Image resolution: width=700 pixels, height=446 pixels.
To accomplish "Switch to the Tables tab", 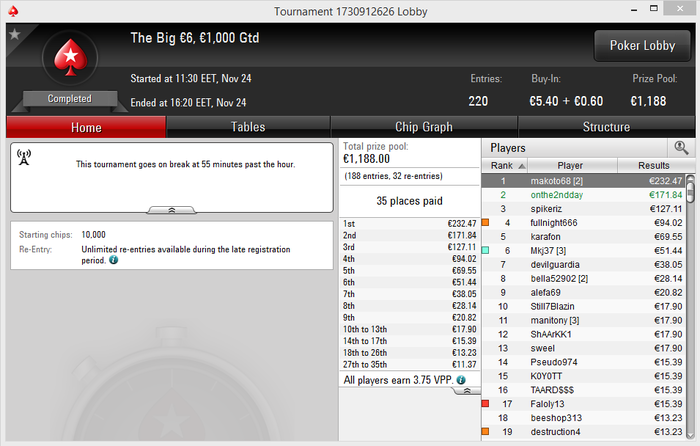I will (x=248, y=127).
